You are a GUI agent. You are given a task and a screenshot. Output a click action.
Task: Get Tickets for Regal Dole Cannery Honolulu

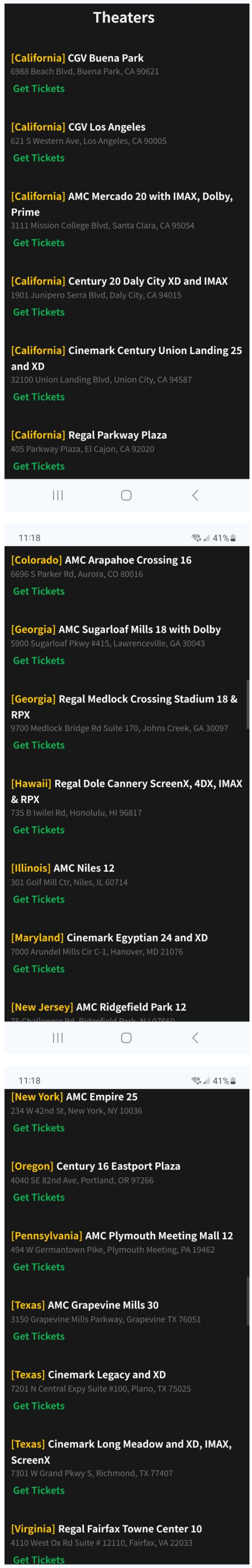[x=39, y=830]
